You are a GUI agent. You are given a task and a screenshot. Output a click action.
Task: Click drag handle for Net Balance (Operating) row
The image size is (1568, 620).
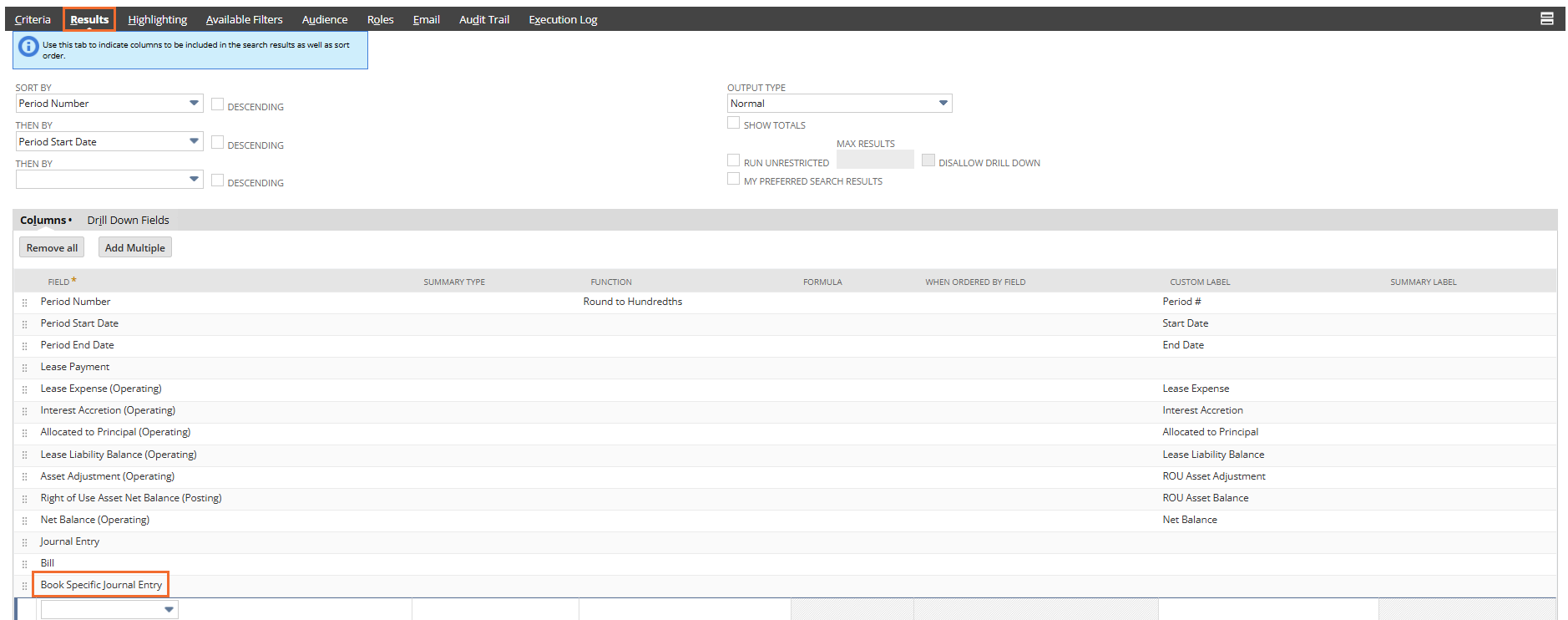click(24, 521)
